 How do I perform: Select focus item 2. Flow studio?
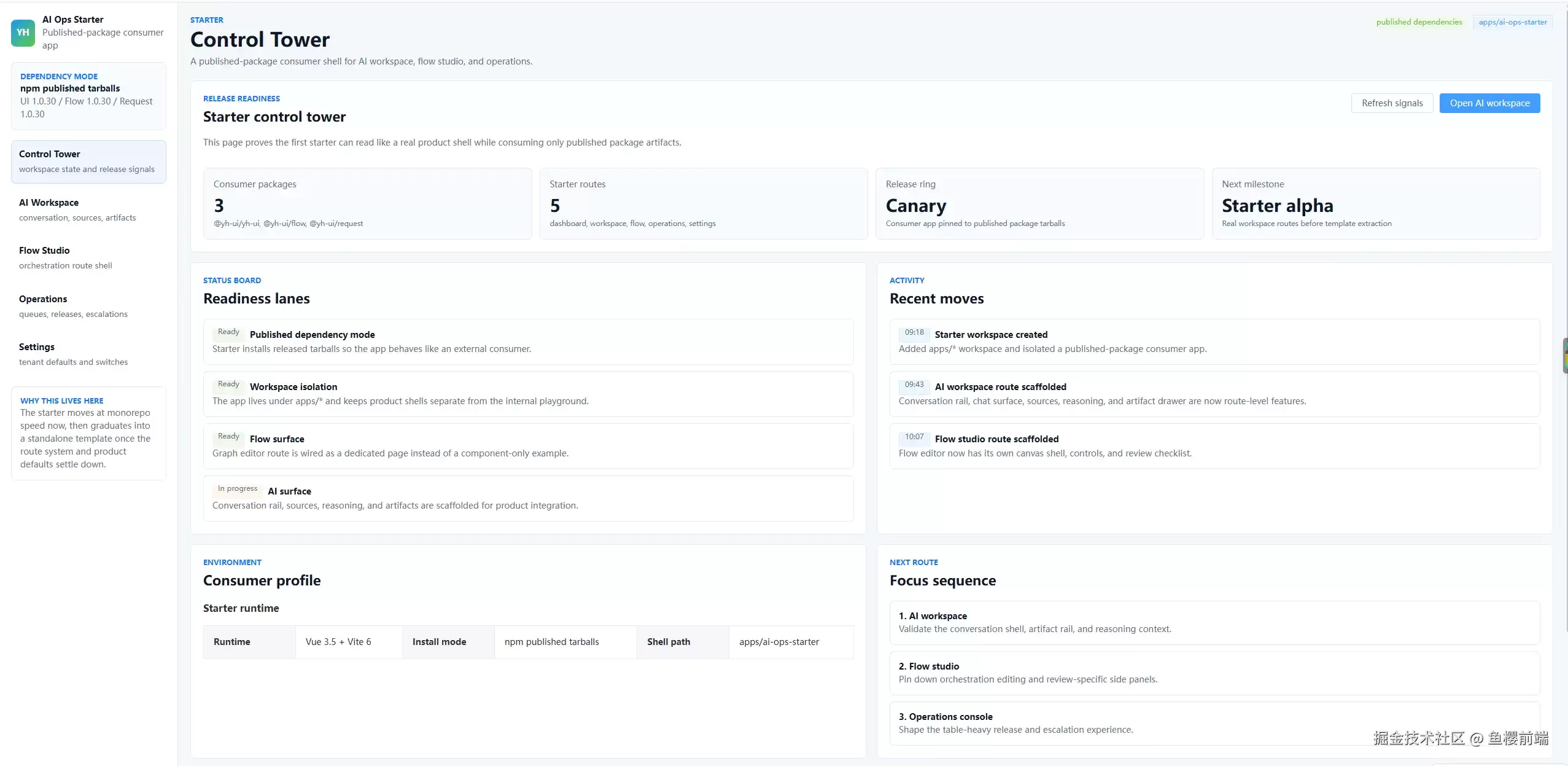point(1214,673)
